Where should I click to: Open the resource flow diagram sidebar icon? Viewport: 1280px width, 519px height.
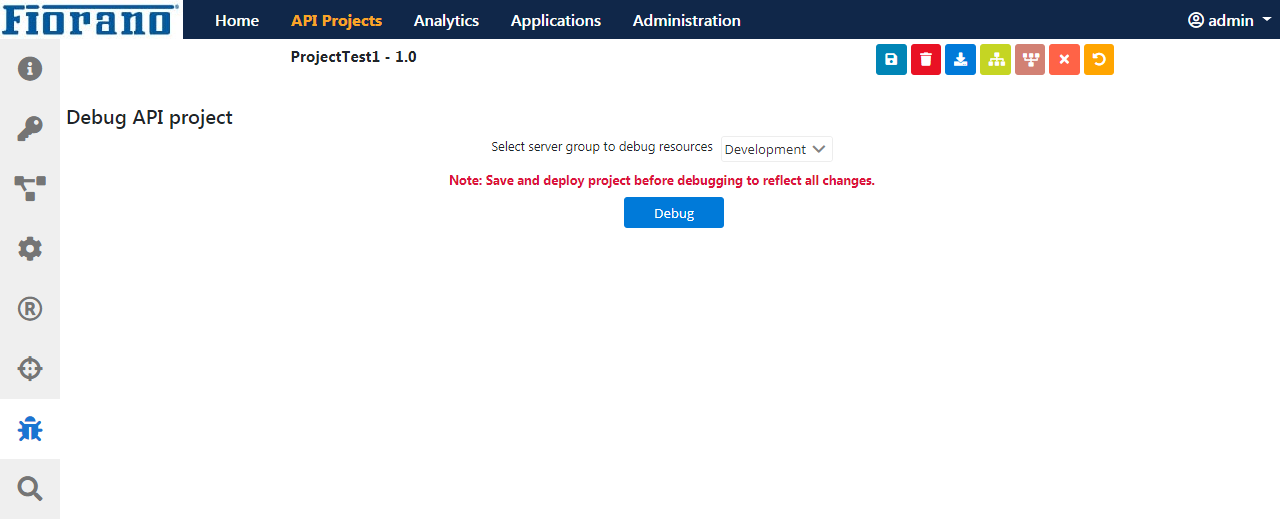[30, 188]
